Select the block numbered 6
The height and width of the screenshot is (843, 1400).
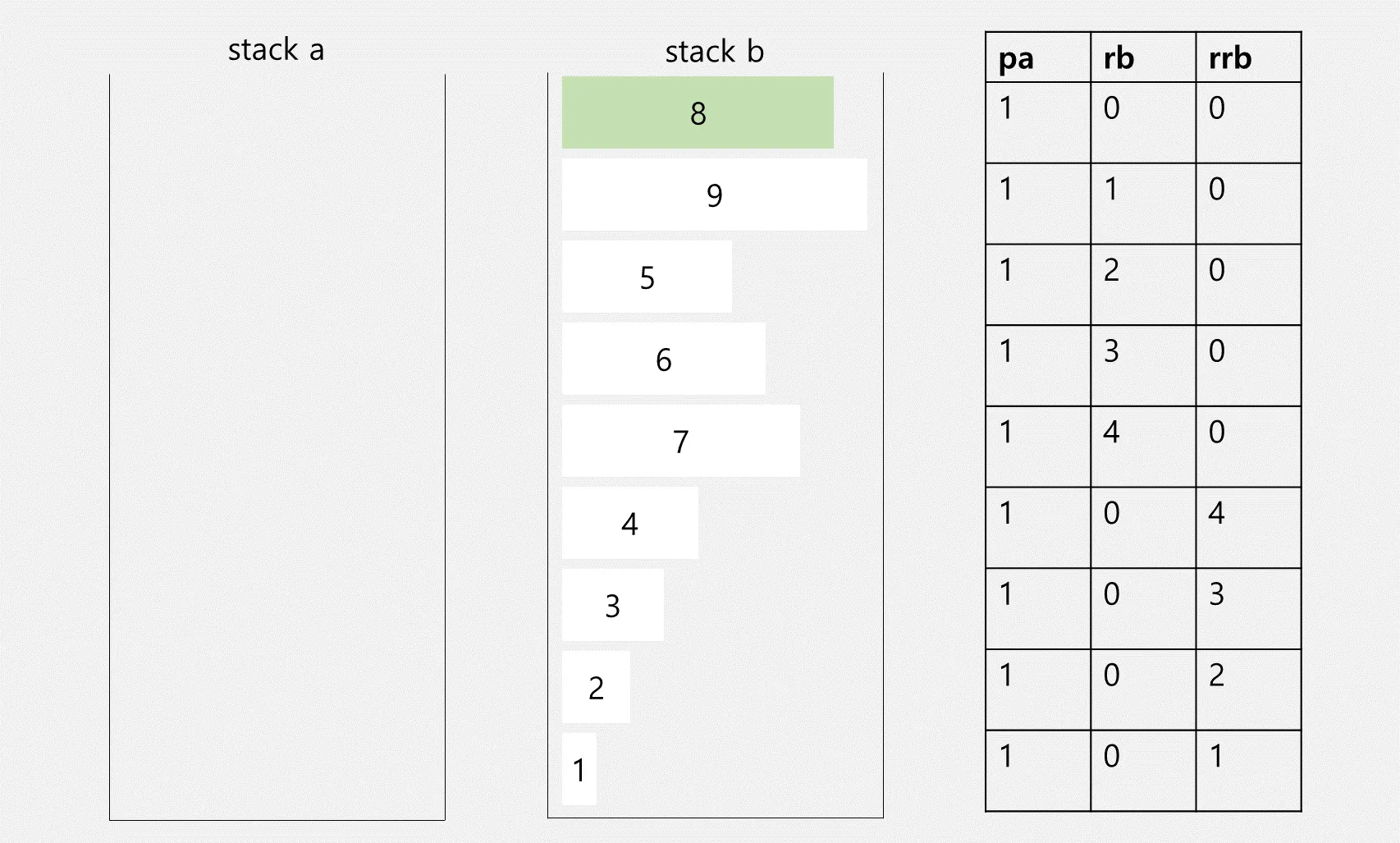[x=663, y=359]
